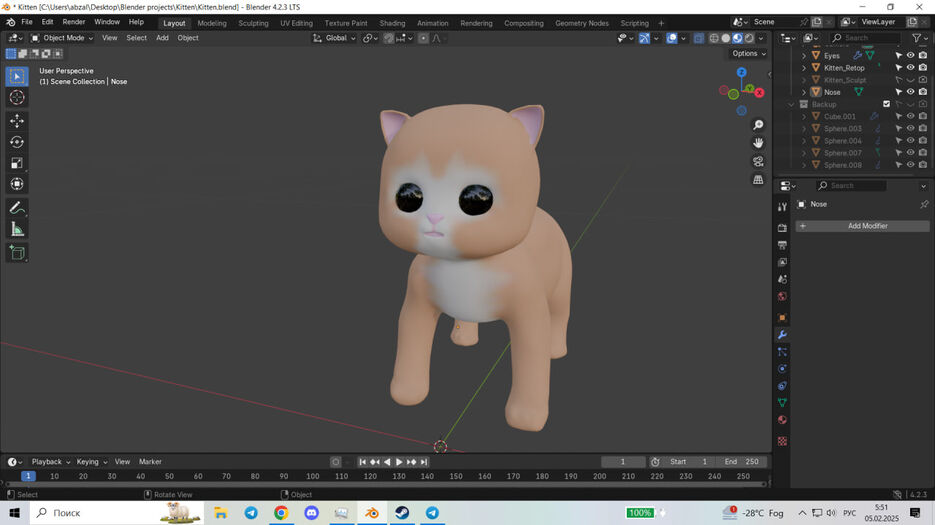The width and height of the screenshot is (935, 525).
Task: Select the Move tool
Action: 17,121
